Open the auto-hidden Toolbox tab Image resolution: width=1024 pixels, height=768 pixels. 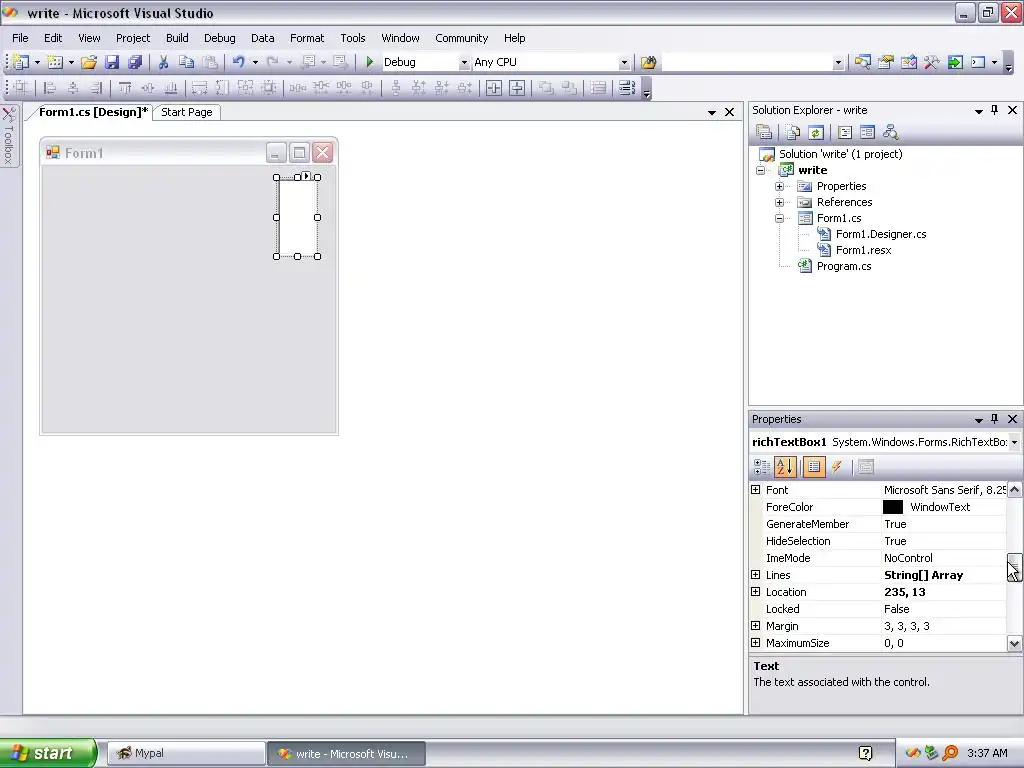[x=8, y=136]
